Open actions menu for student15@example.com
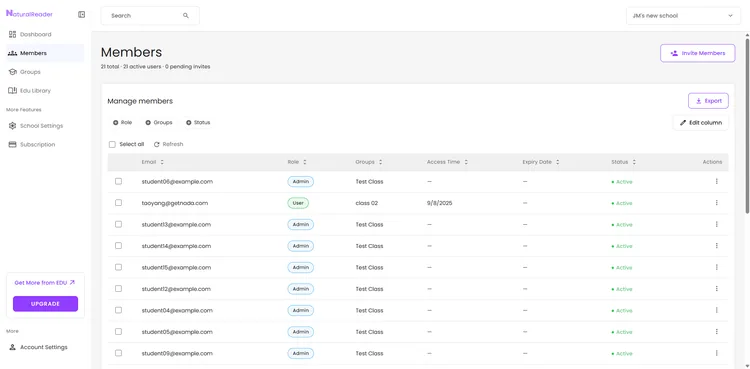This screenshot has width=750, height=369. [717, 268]
